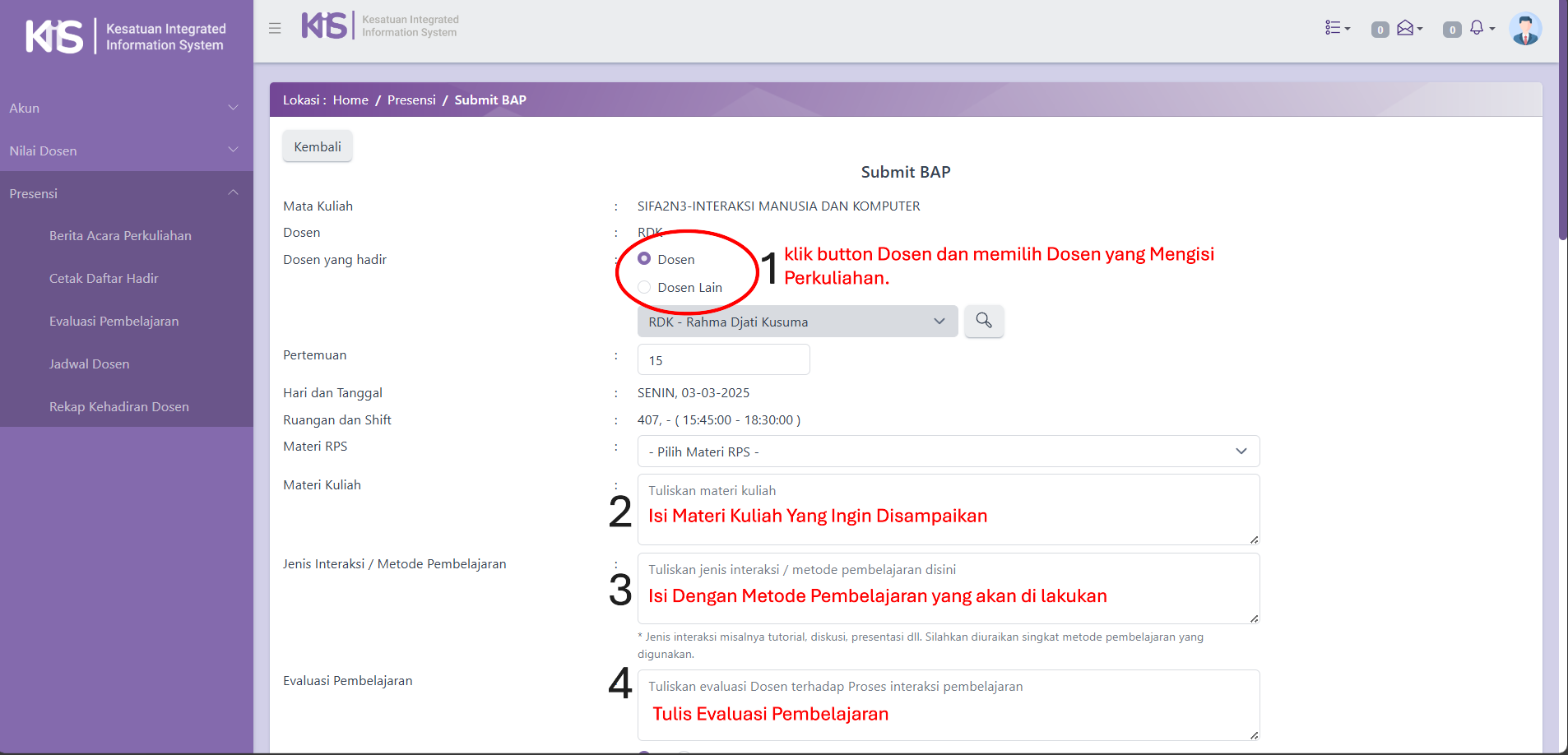Expand the Nilai Dosen sidebar menu
This screenshot has height=755, width=1568.
pyautogui.click(x=123, y=151)
